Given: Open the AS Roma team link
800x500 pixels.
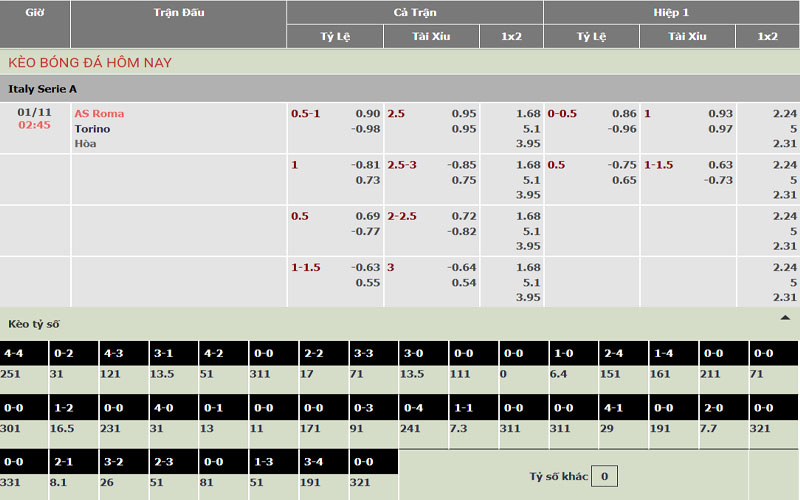Looking at the screenshot, I should pos(99,114).
